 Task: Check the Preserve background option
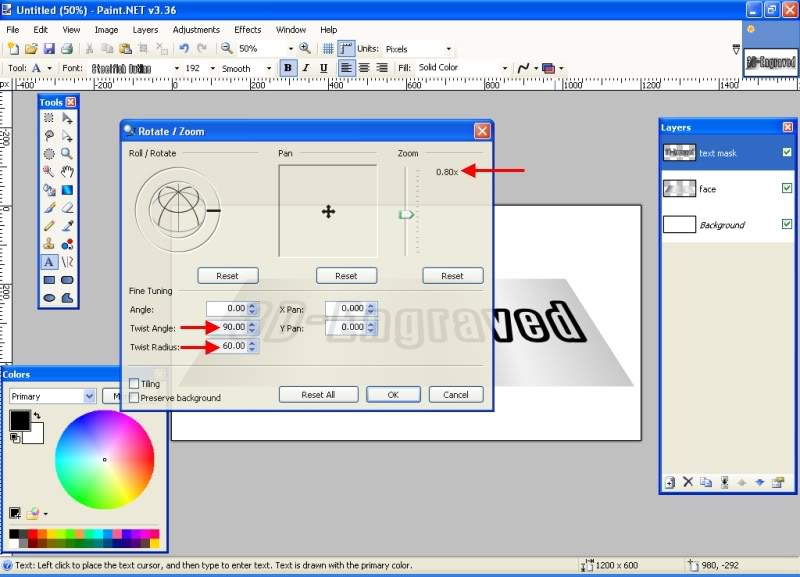tap(134, 398)
